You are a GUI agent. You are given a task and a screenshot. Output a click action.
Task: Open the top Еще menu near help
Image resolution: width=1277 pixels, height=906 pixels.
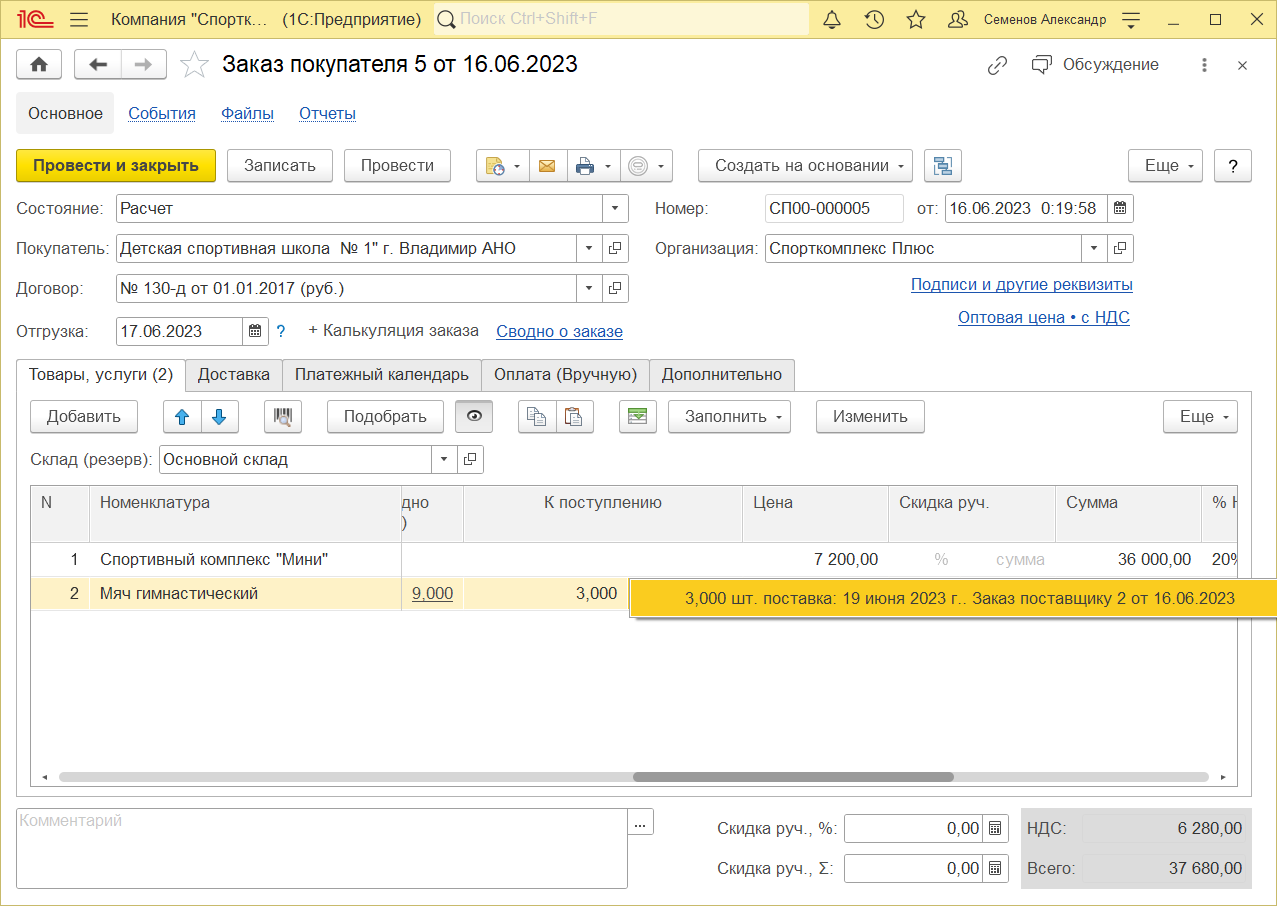(1165, 166)
